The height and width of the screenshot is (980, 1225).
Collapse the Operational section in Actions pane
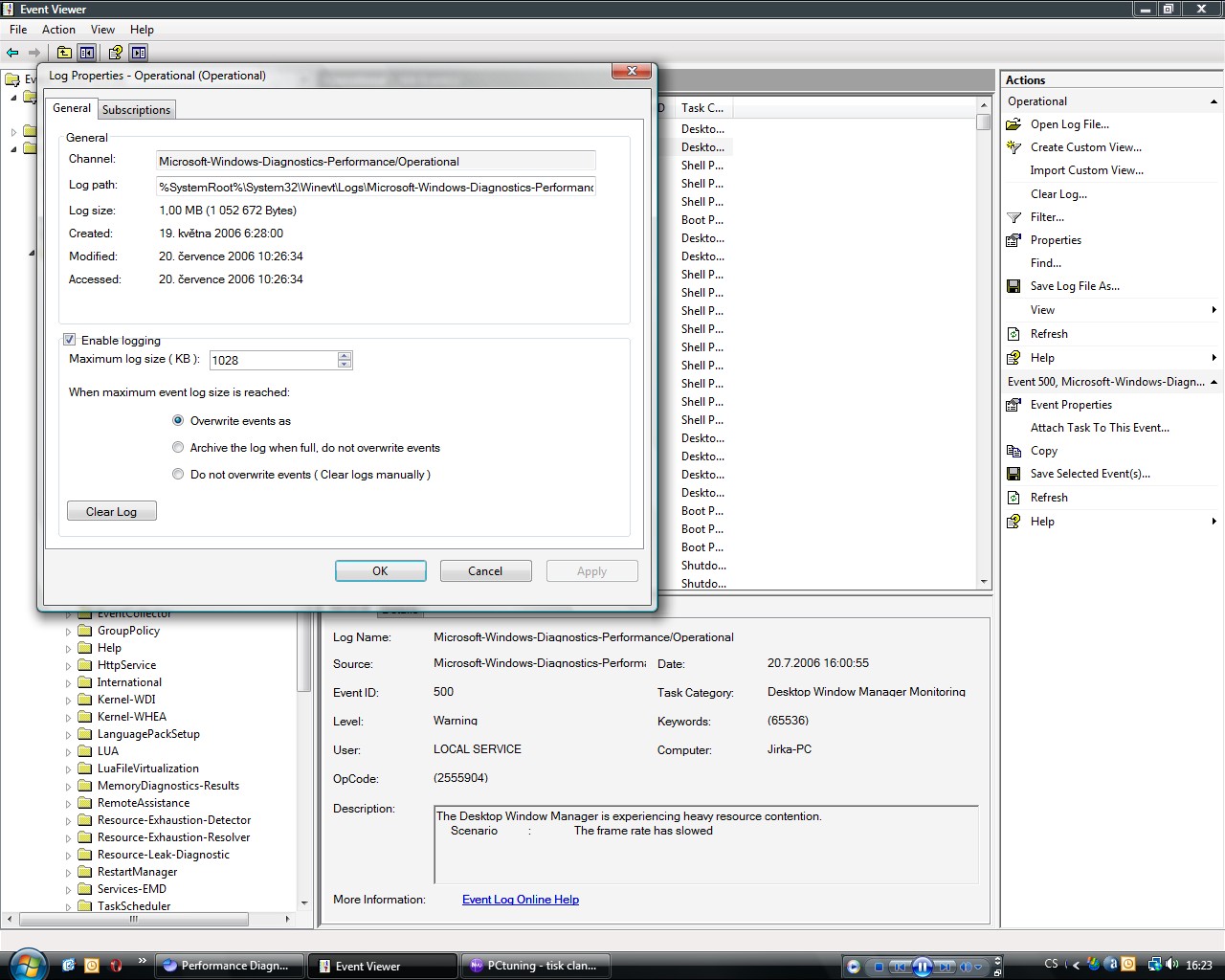[1214, 101]
